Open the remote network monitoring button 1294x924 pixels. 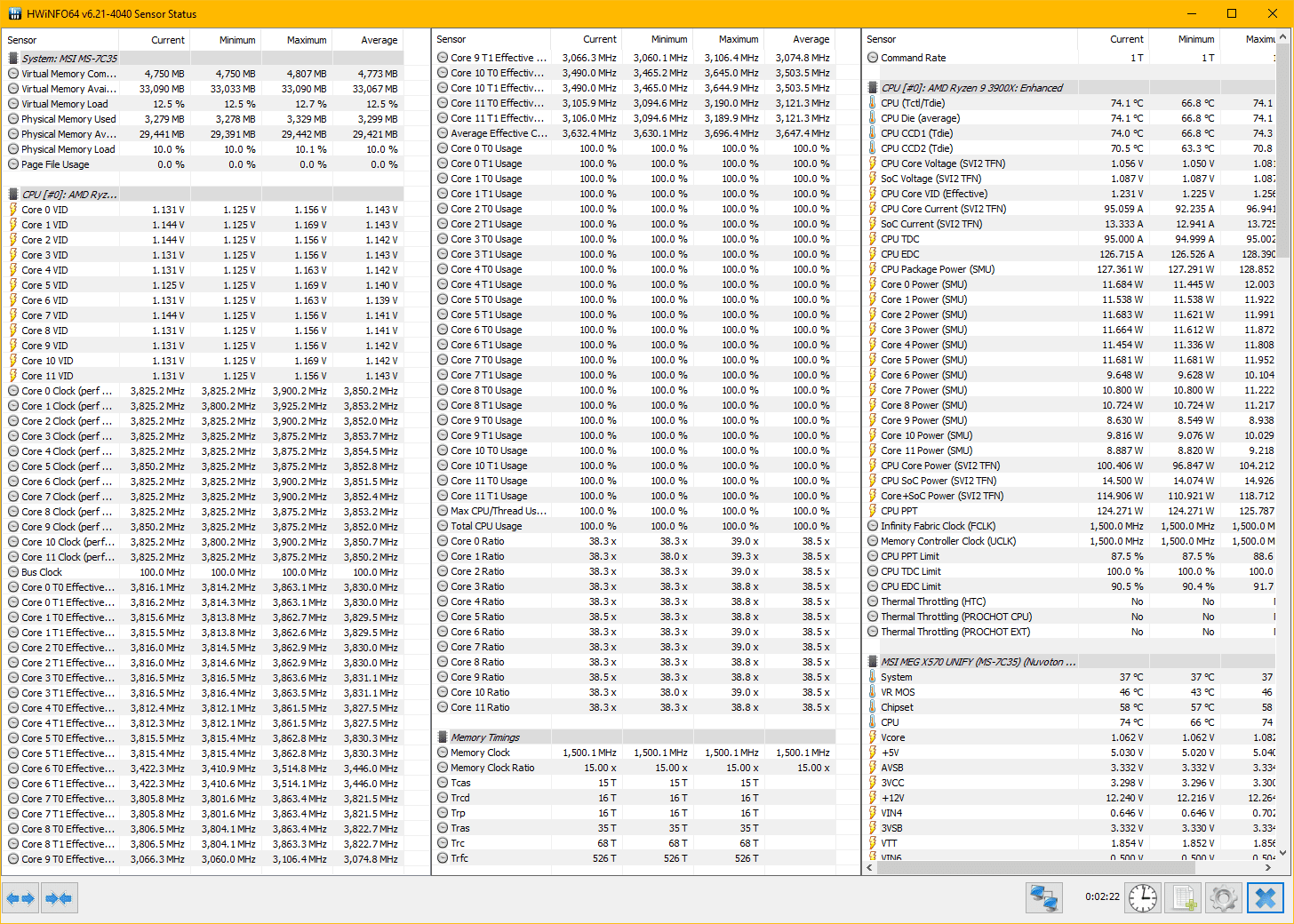pos(1043,898)
